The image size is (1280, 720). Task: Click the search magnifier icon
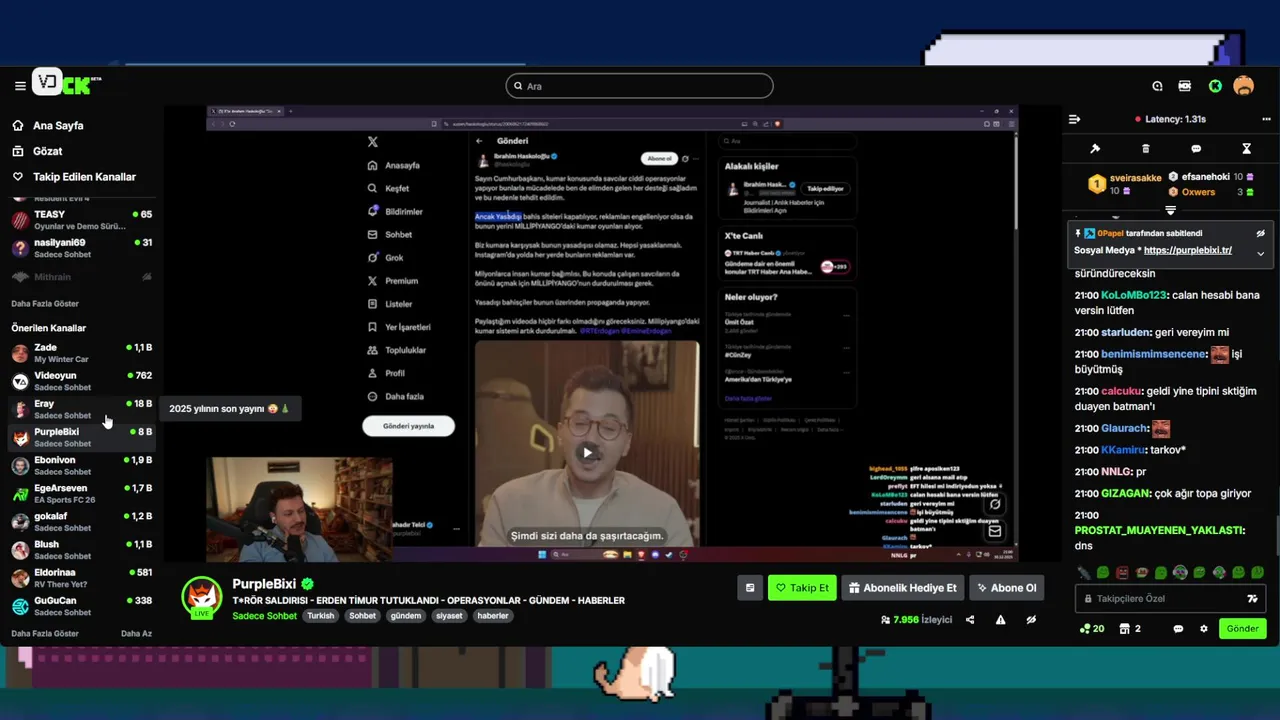click(518, 86)
